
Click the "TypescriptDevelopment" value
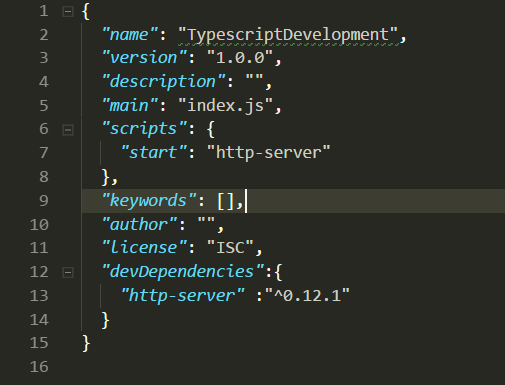click(288, 35)
